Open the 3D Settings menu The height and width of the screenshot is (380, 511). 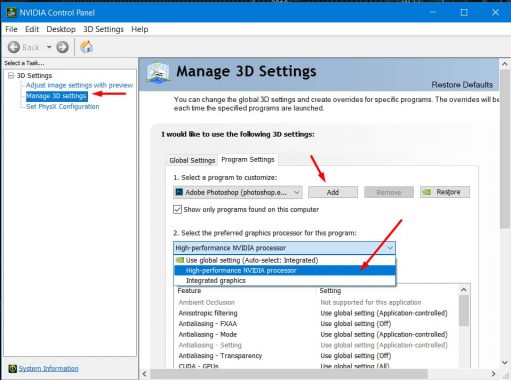click(103, 29)
